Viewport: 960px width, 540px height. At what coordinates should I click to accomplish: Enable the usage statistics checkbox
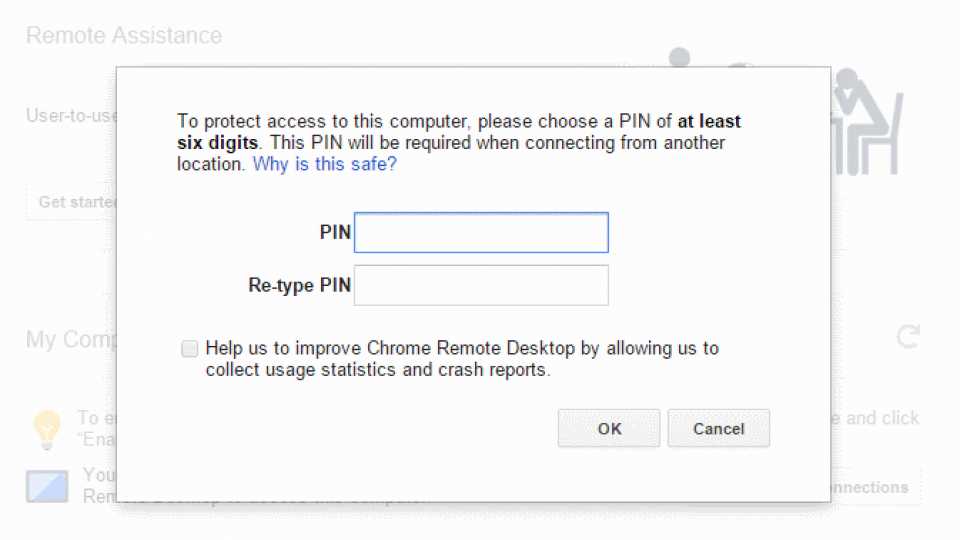[x=190, y=348]
